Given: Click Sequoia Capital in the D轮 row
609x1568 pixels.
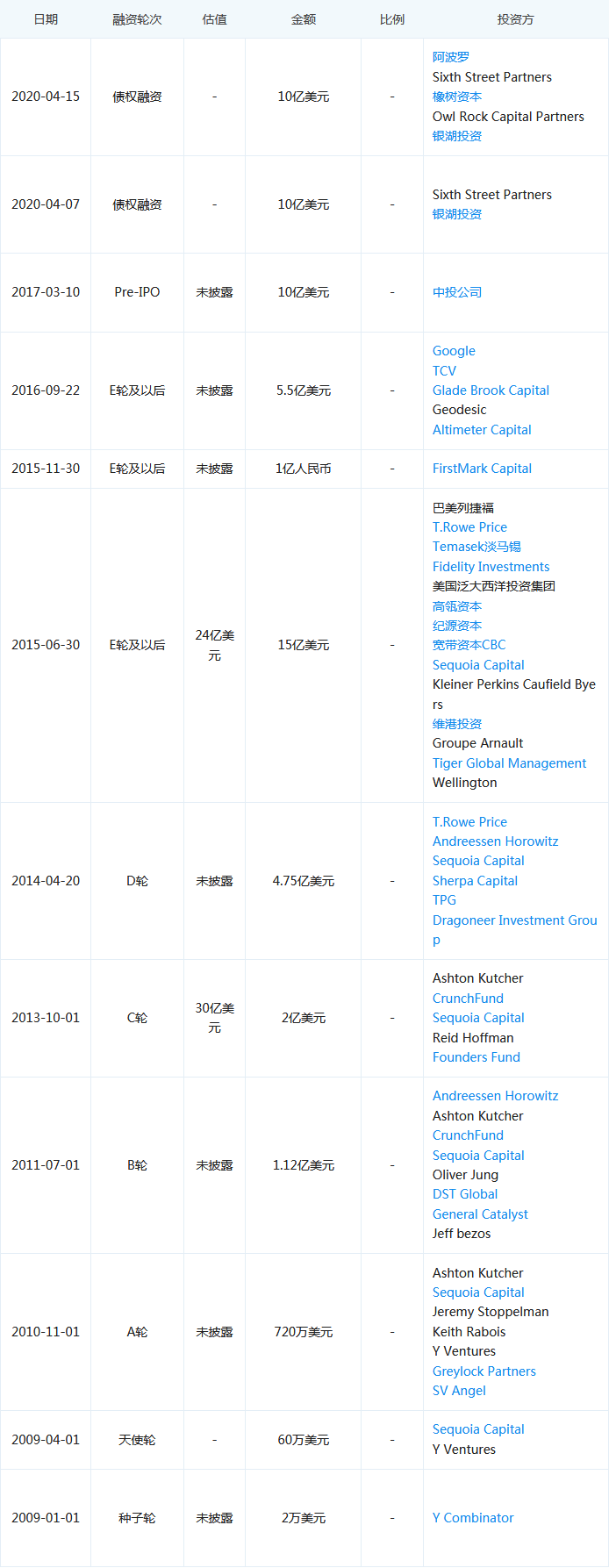Looking at the screenshot, I should pyautogui.click(x=478, y=861).
